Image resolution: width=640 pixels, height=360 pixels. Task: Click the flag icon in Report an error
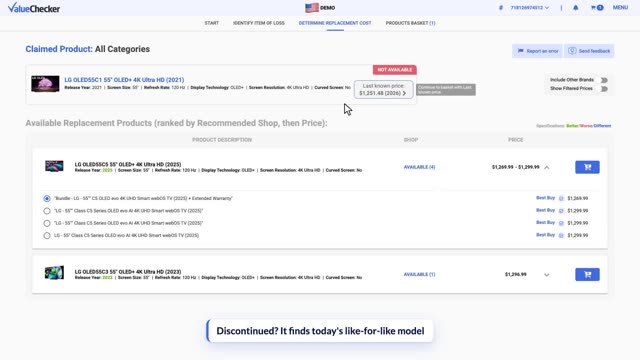coord(520,51)
